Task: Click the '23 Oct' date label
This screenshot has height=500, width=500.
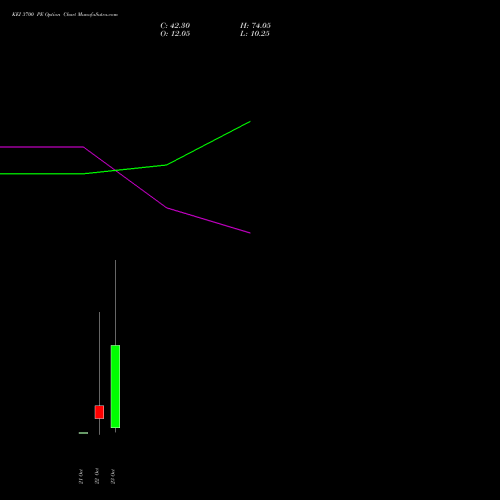Action: click(113, 476)
